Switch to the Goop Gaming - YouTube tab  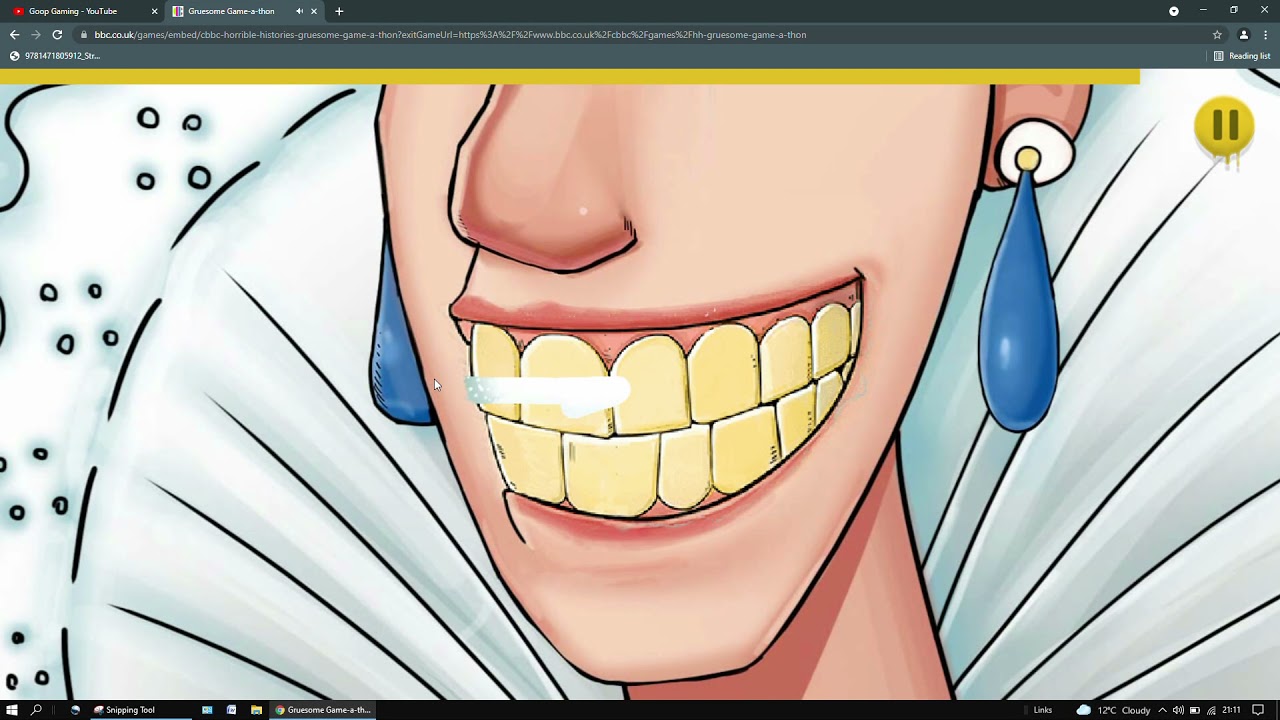(82, 11)
